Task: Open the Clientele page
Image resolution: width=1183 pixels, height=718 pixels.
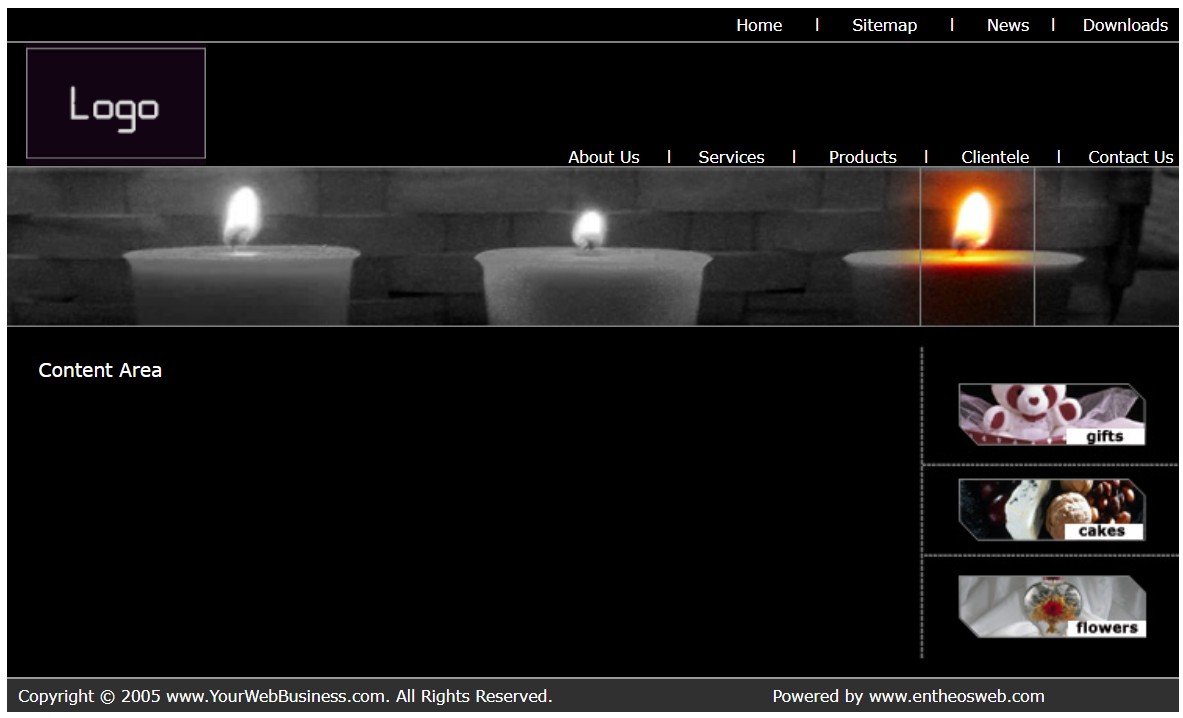Action: click(x=995, y=157)
